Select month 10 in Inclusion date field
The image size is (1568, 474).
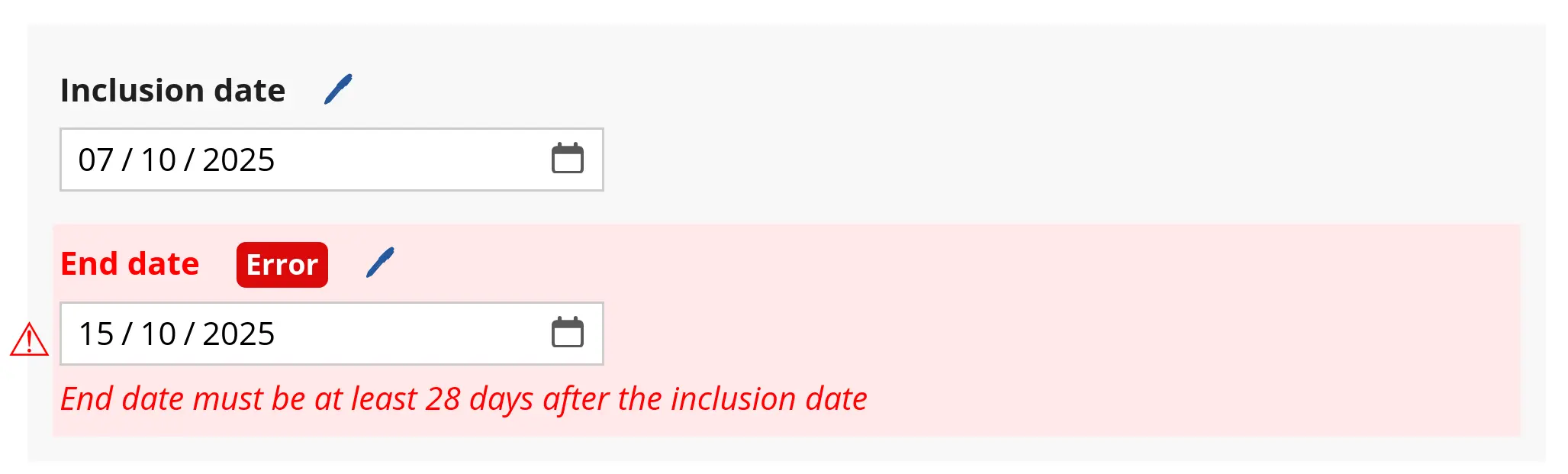pos(159,160)
